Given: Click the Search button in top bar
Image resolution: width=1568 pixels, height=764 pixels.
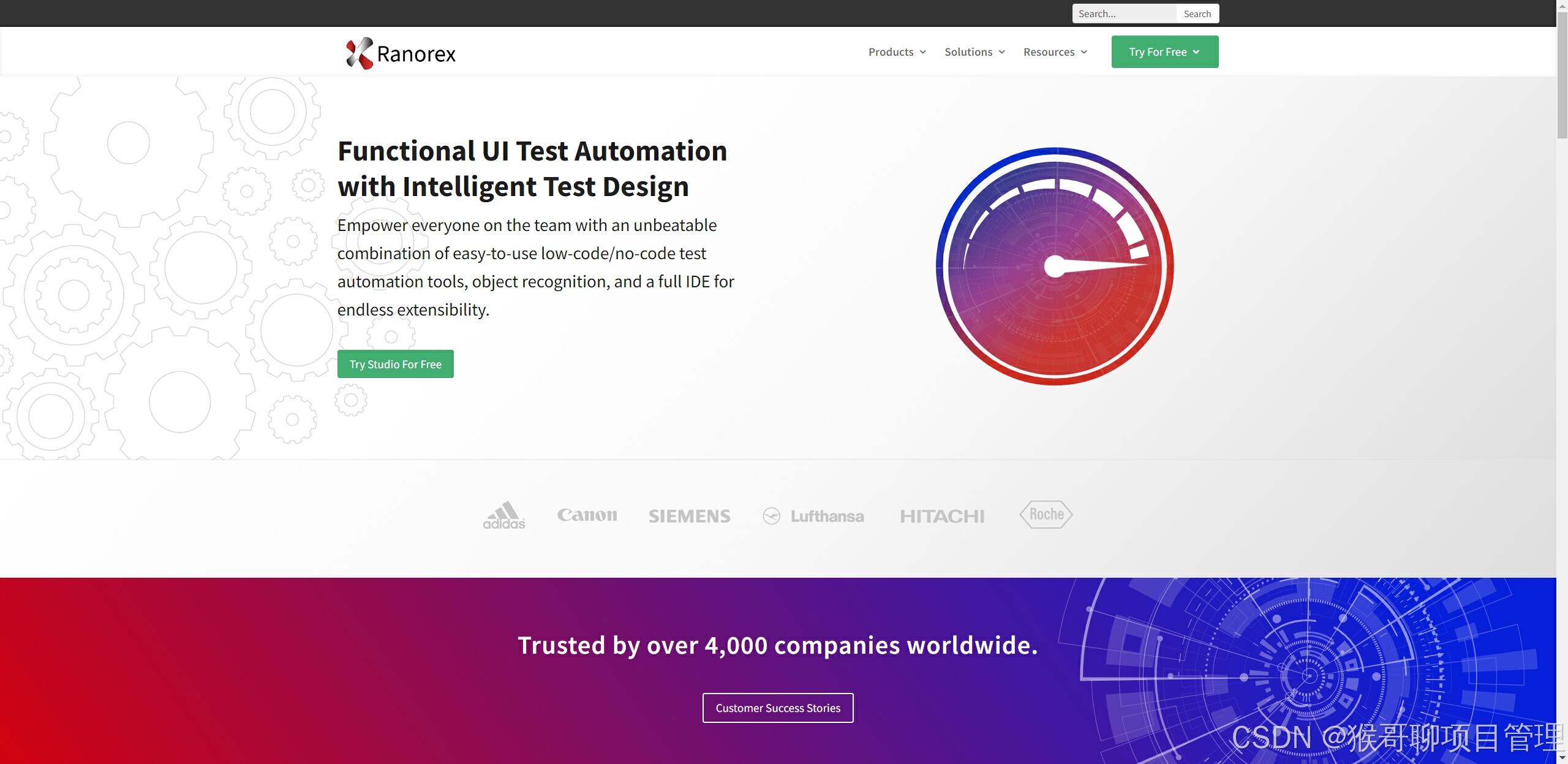Looking at the screenshot, I should (1197, 13).
